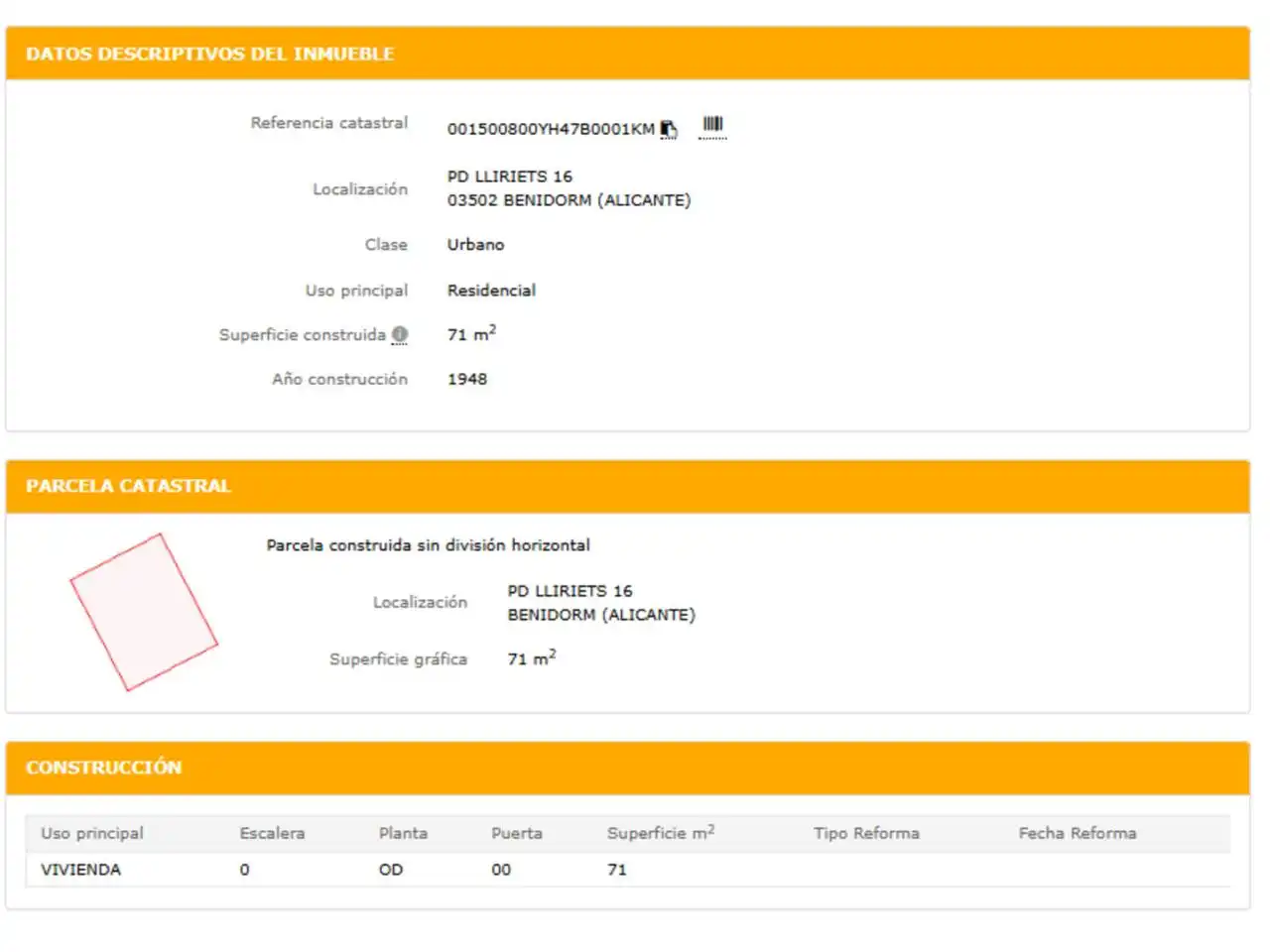Open the pink parcel outline thumbnail
This screenshot has width=1270, height=952.
point(144,612)
